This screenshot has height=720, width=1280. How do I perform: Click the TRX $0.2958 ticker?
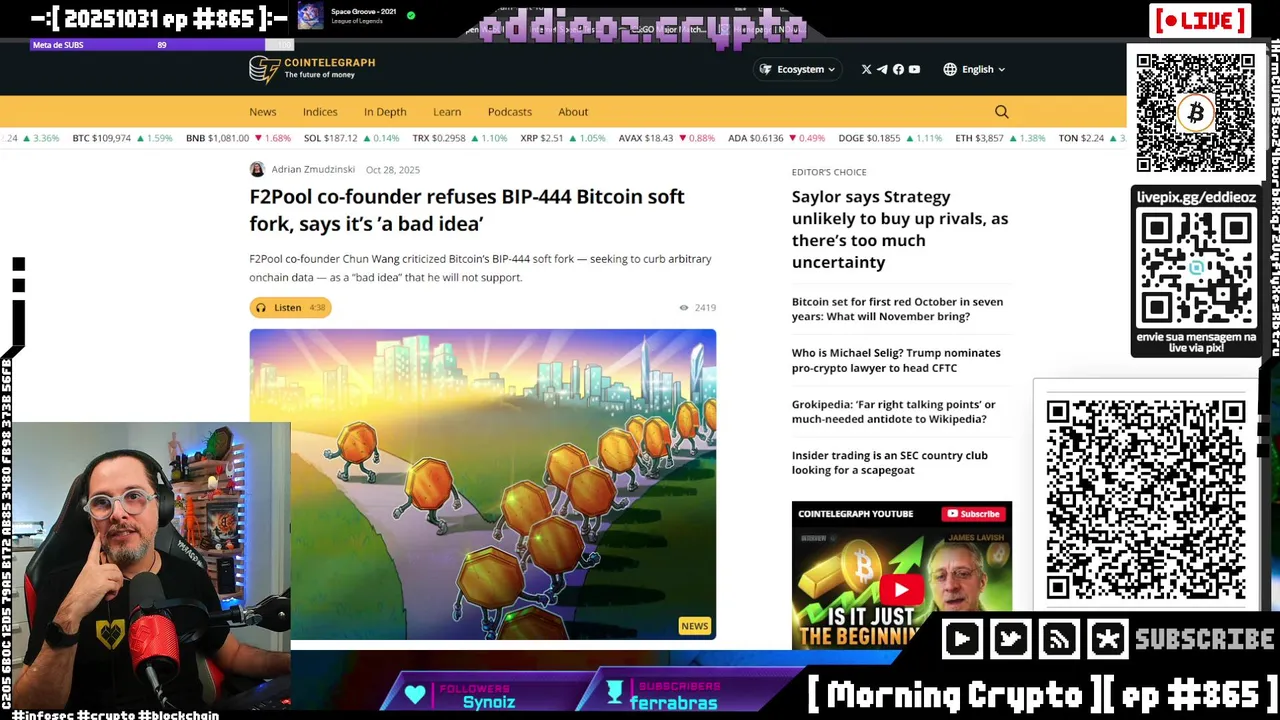point(460,138)
